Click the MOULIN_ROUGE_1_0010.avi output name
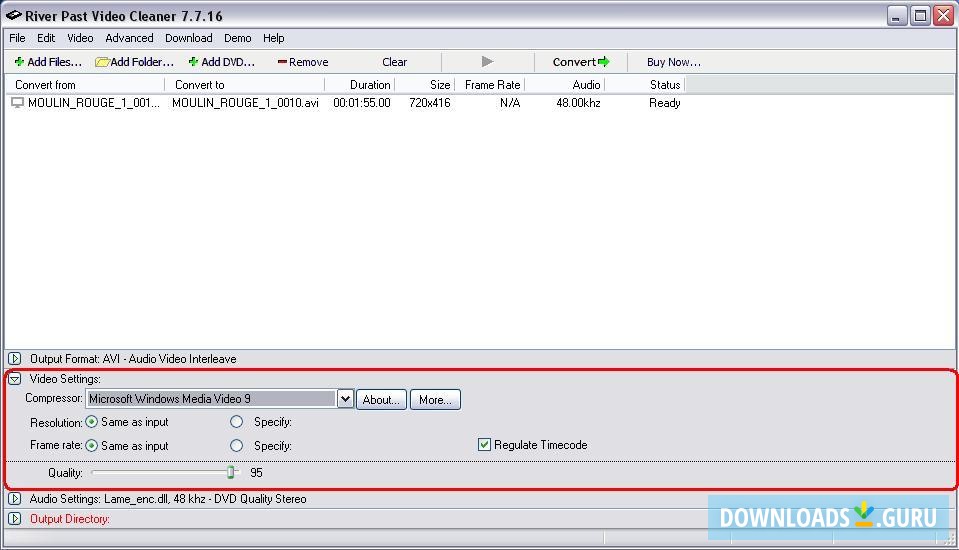The width and height of the screenshot is (959, 550). pyautogui.click(x=245, y=103)
